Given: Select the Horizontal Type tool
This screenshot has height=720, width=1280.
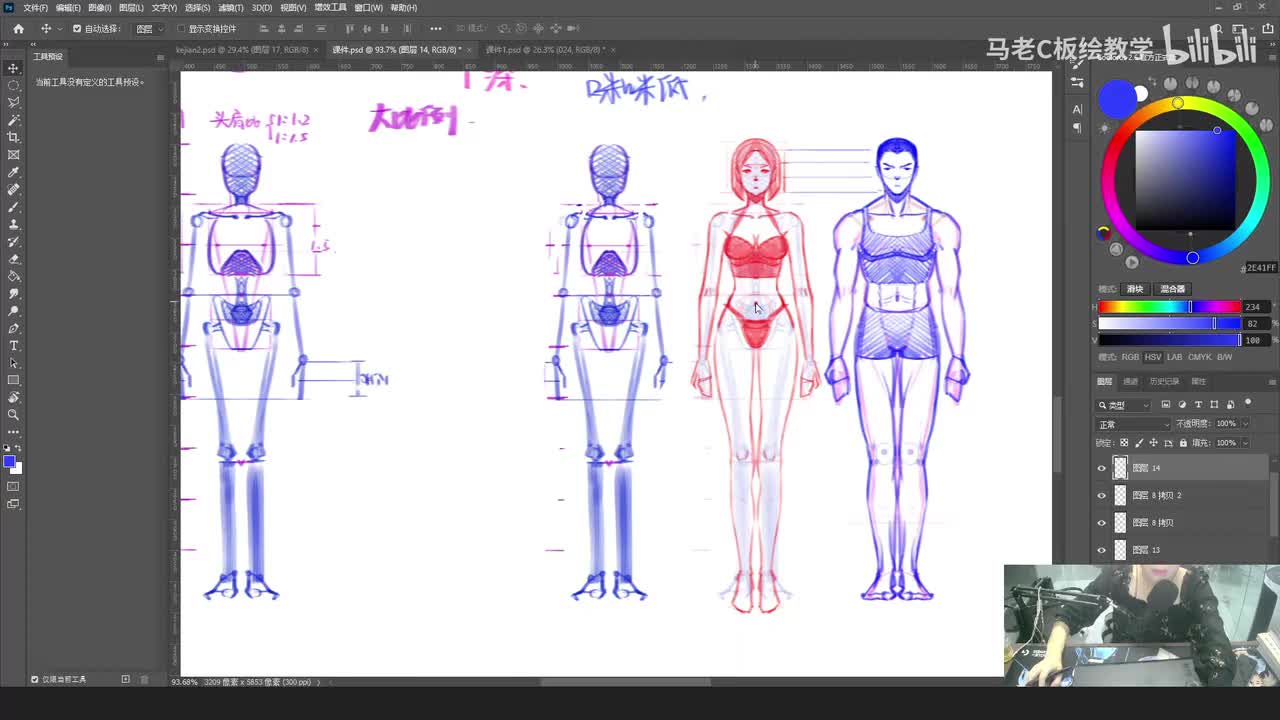Looking at the screenshot, I should 14,346.
